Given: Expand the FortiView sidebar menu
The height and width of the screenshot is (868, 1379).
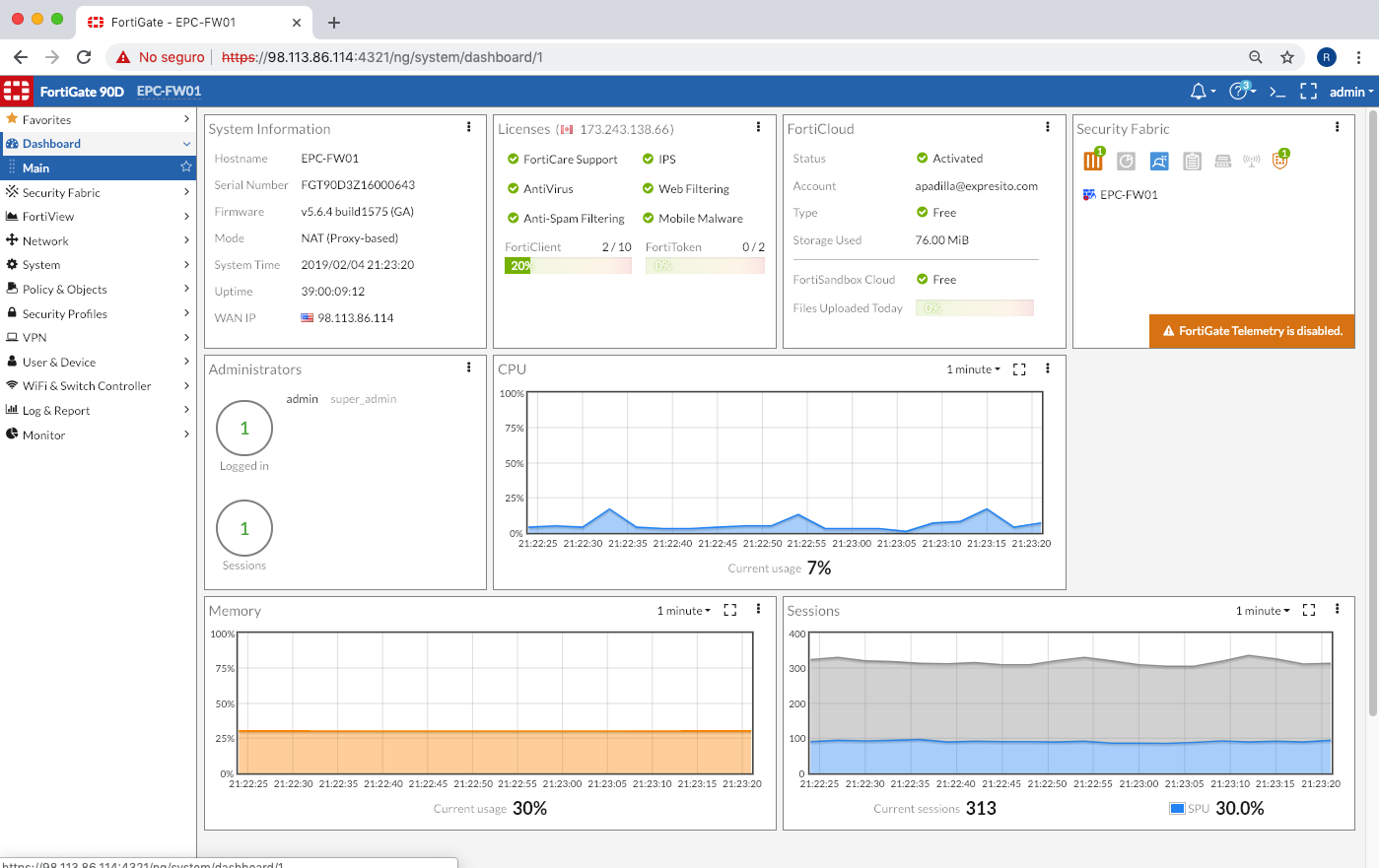Looking at the screenshot, I should click(98, 216).
